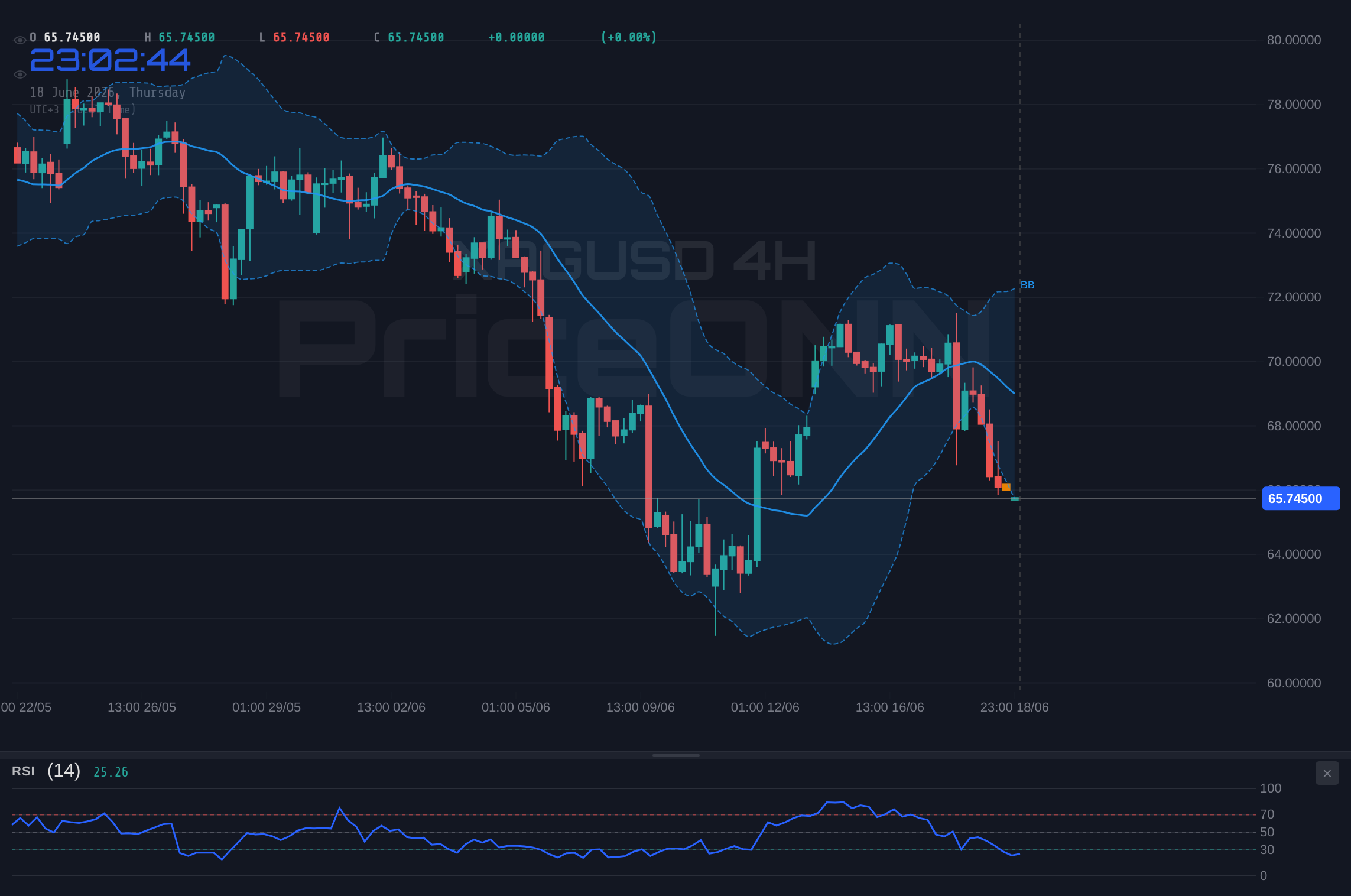The height and width of the screenshot is (896, 1351).
Task: Click the BB Bollinger Bands label
Action: (1027, 285)
